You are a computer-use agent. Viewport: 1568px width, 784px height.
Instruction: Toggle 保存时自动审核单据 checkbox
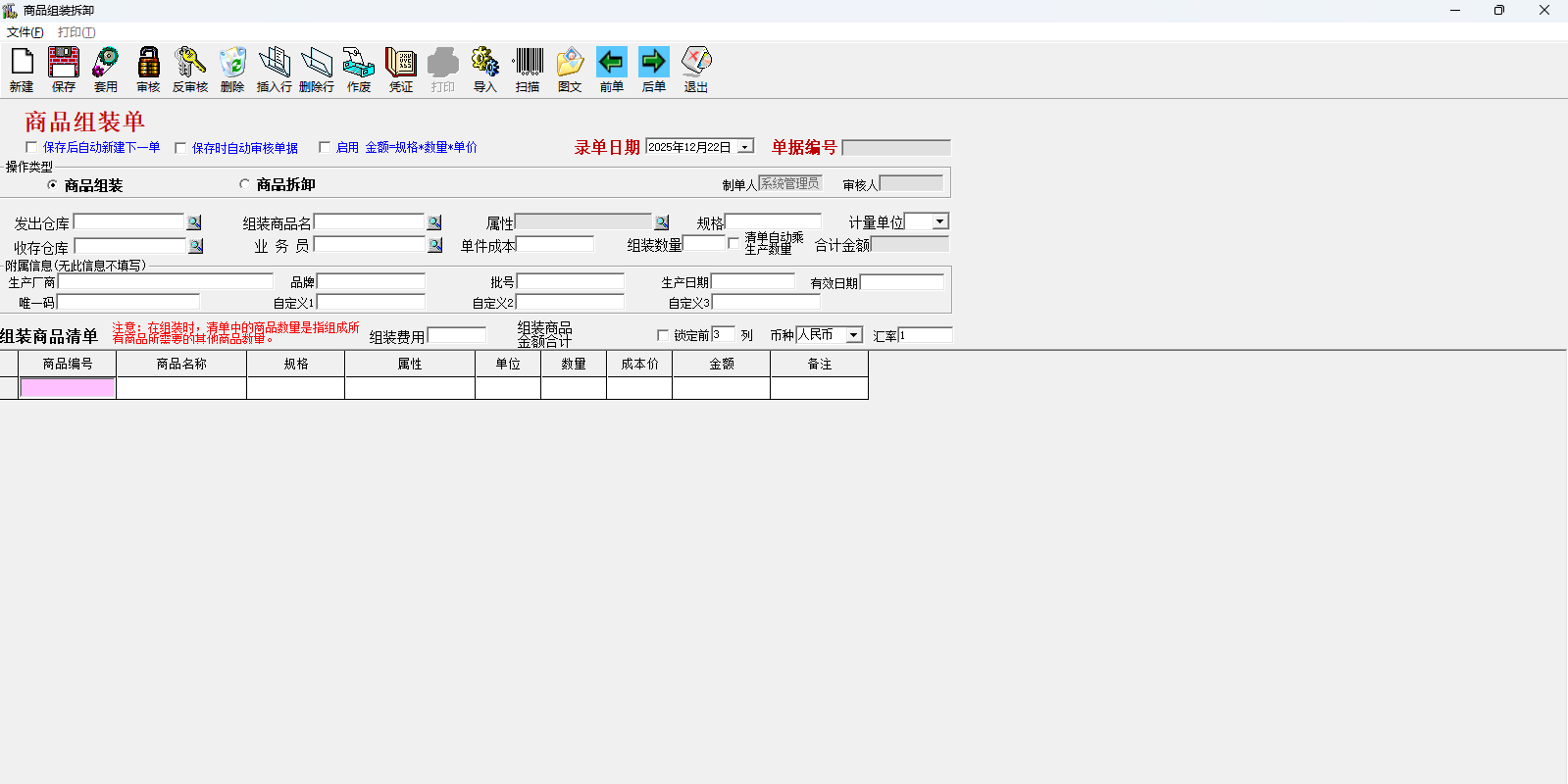click(180, 148)
